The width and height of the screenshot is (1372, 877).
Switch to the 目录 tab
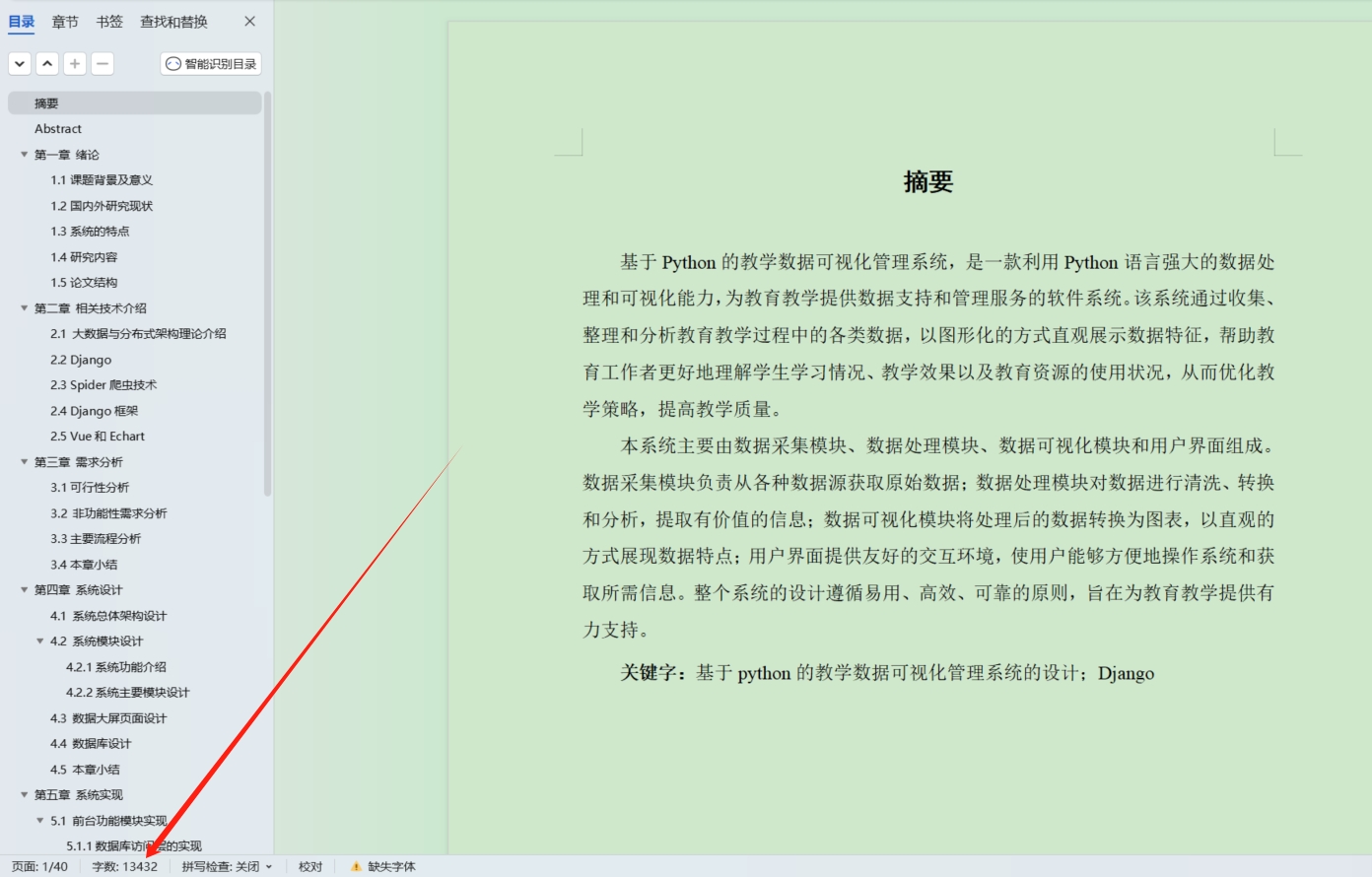click(22, 22)
